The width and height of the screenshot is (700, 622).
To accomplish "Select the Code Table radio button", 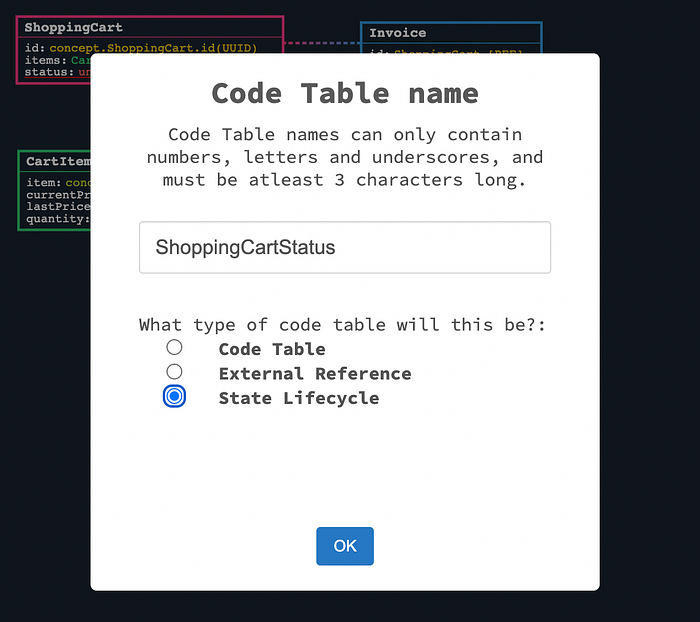I will click(174, 347).
